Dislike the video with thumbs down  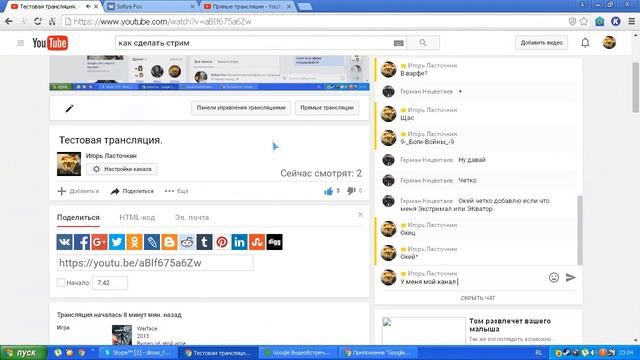[x=351, y=191]
